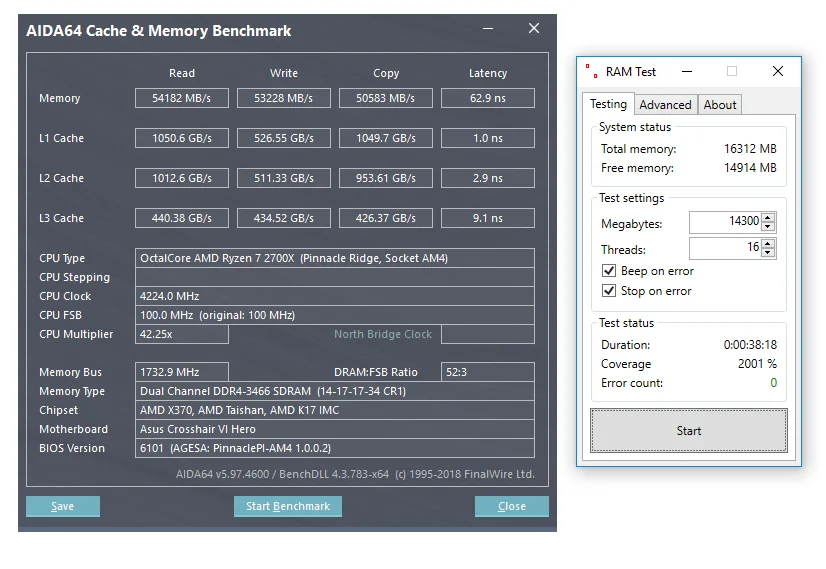826x569 pixels.
Task: Click the CPU FSB value 100.0 MHz
Action: (335, 315)
